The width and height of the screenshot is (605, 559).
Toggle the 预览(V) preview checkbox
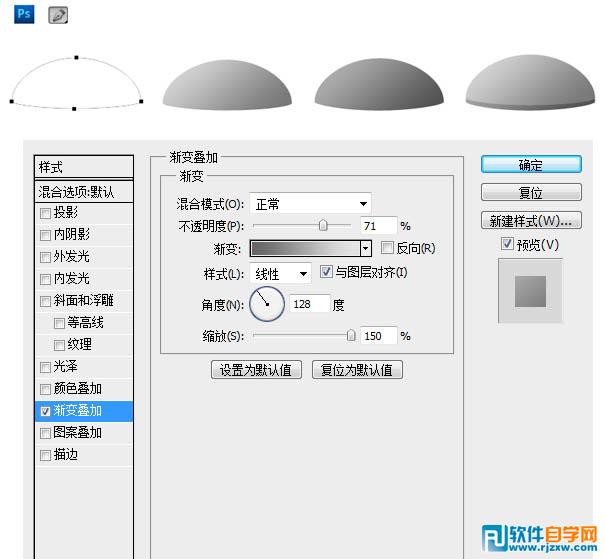507,243
